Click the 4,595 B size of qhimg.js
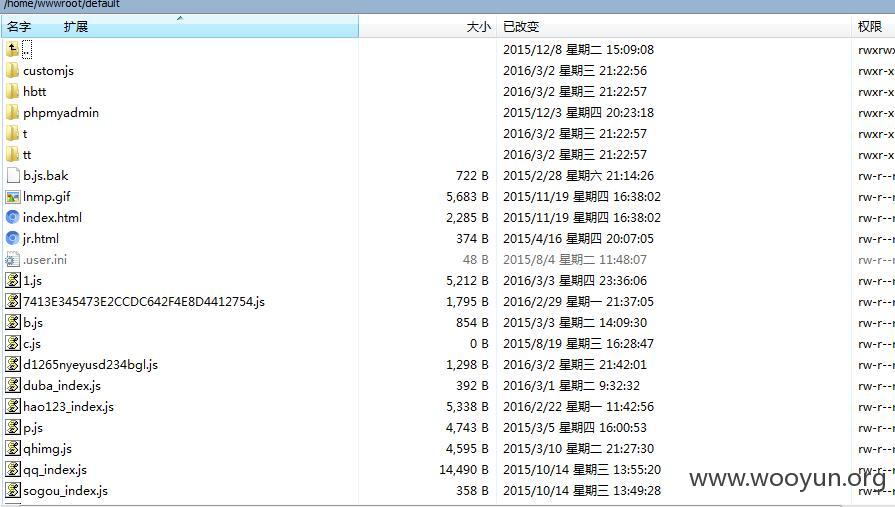 (x=467, y=449)
